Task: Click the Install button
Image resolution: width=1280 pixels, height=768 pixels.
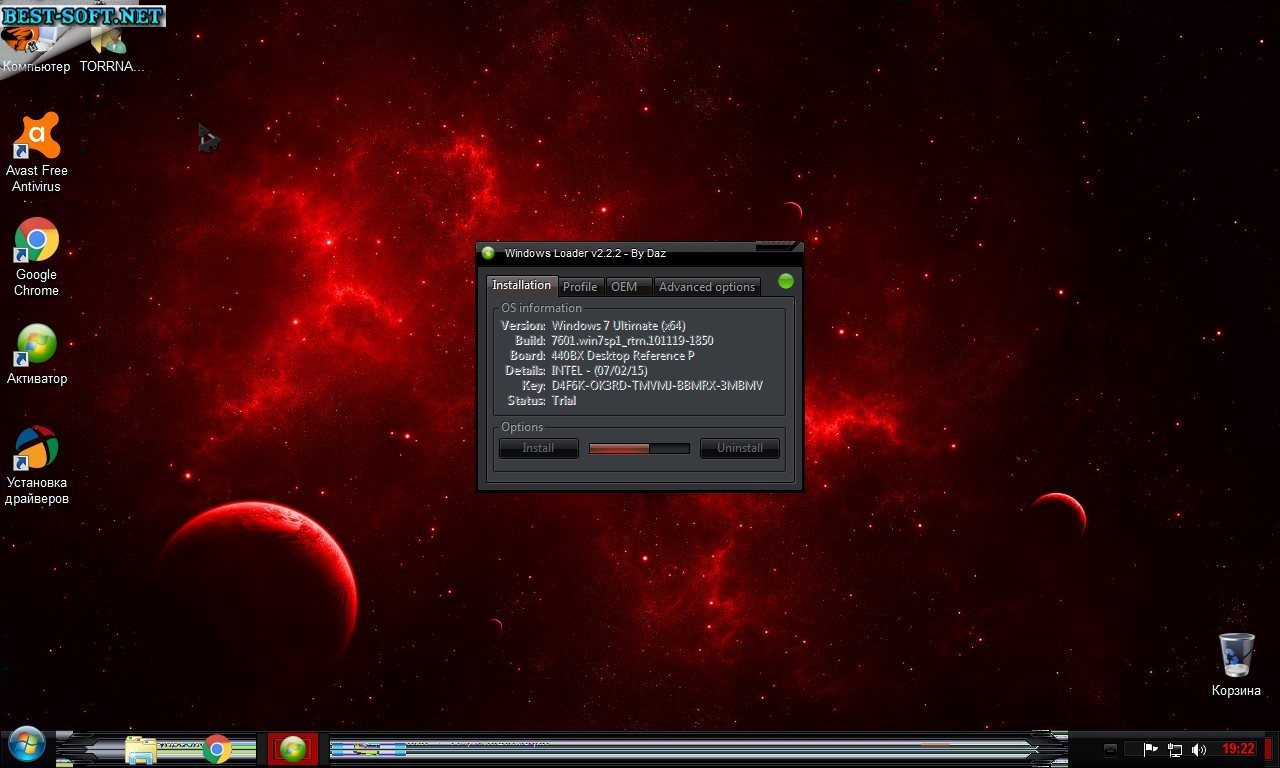Action: [x=538, y=448]
